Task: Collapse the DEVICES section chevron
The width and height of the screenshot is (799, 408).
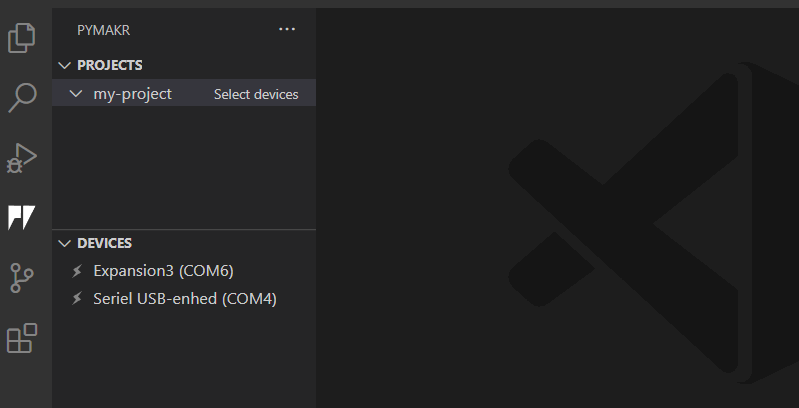Action: [x=66, y=243]
